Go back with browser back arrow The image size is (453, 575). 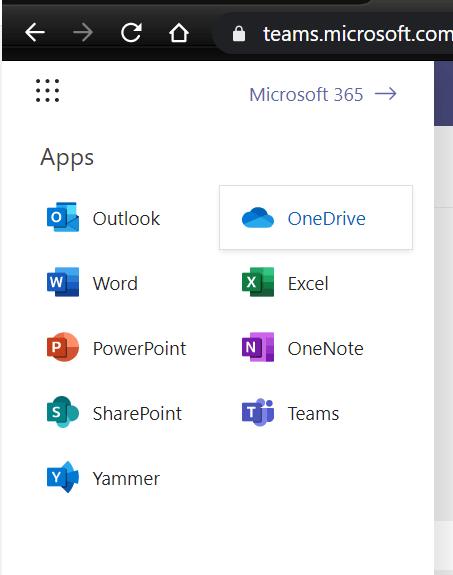35,33
